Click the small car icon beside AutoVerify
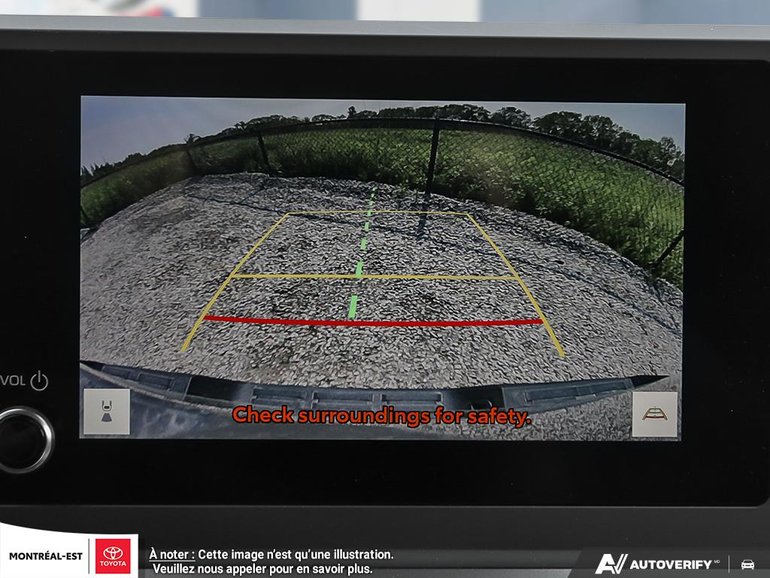The image size is (770, 578). coord(747,564)
